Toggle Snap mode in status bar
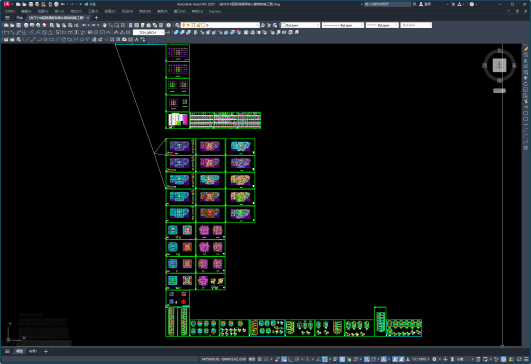Image resolution: width=531 pixels, height=364 pixels. tap(266, 359)
